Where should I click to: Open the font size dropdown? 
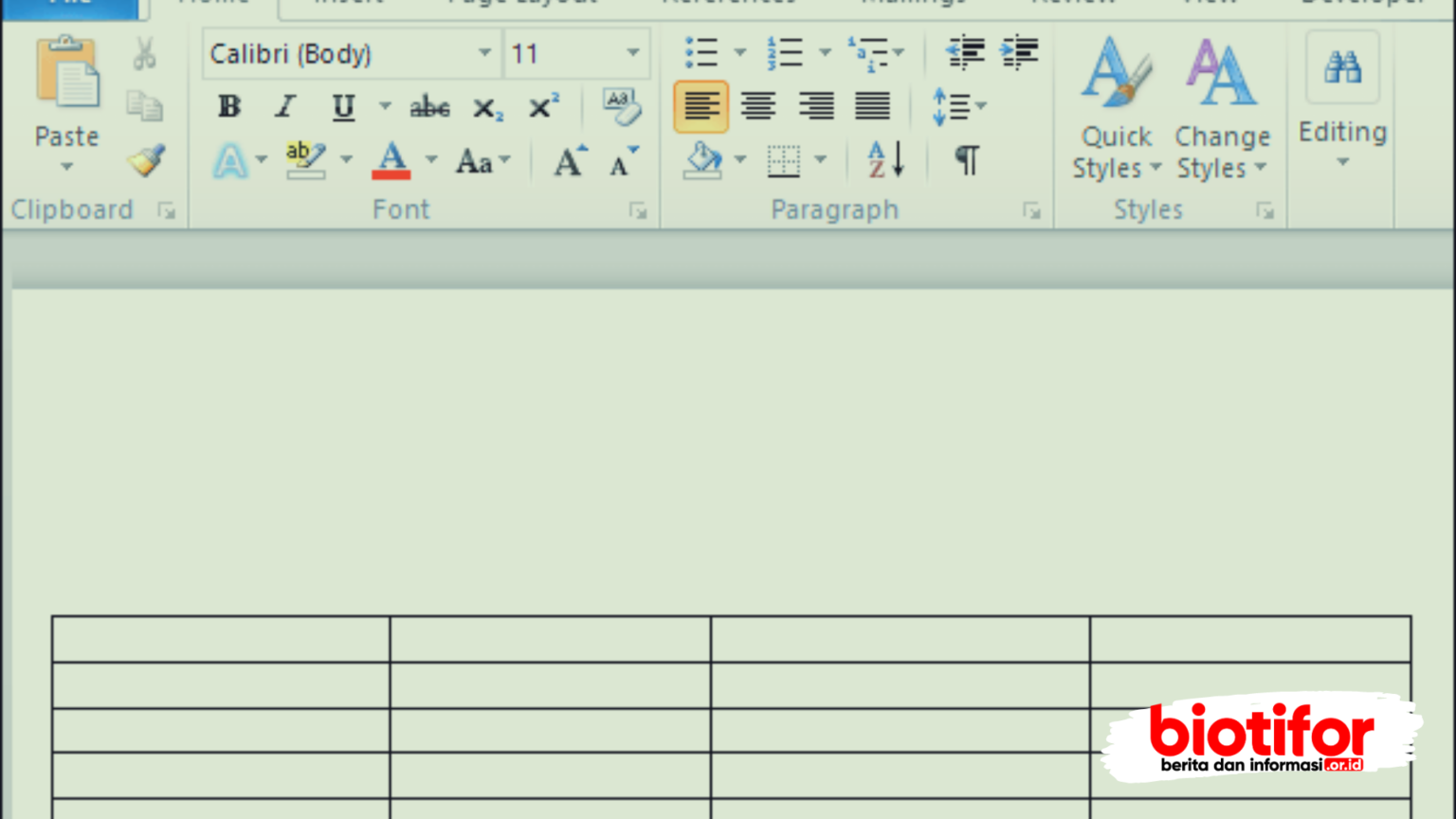[633, 53]
